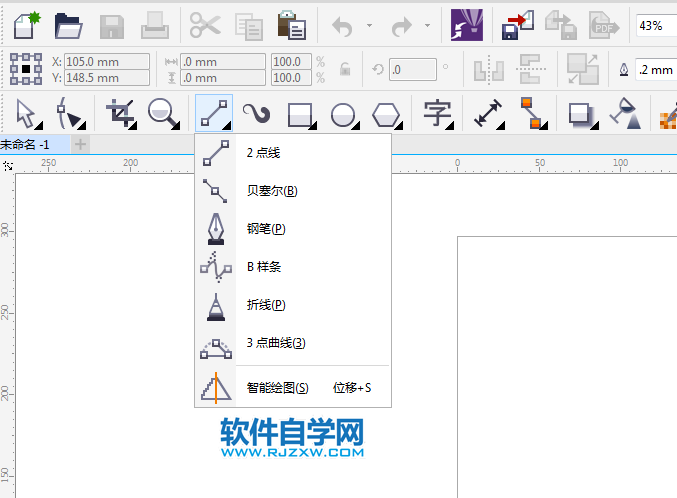This screenshot has height=498, width=677.
Task: Click the plus button to add document
Action: click(80, 144)
